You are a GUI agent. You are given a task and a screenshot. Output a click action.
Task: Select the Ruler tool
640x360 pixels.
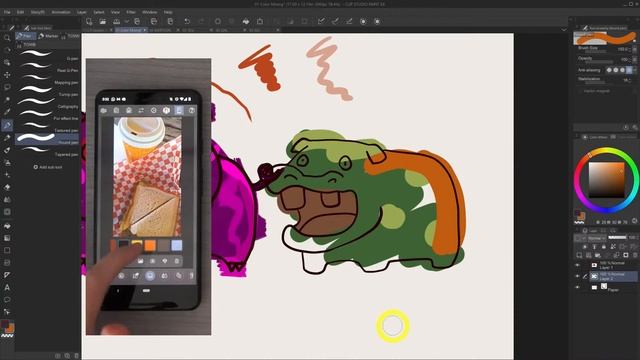pyautogui.click(x=7, y=275)
